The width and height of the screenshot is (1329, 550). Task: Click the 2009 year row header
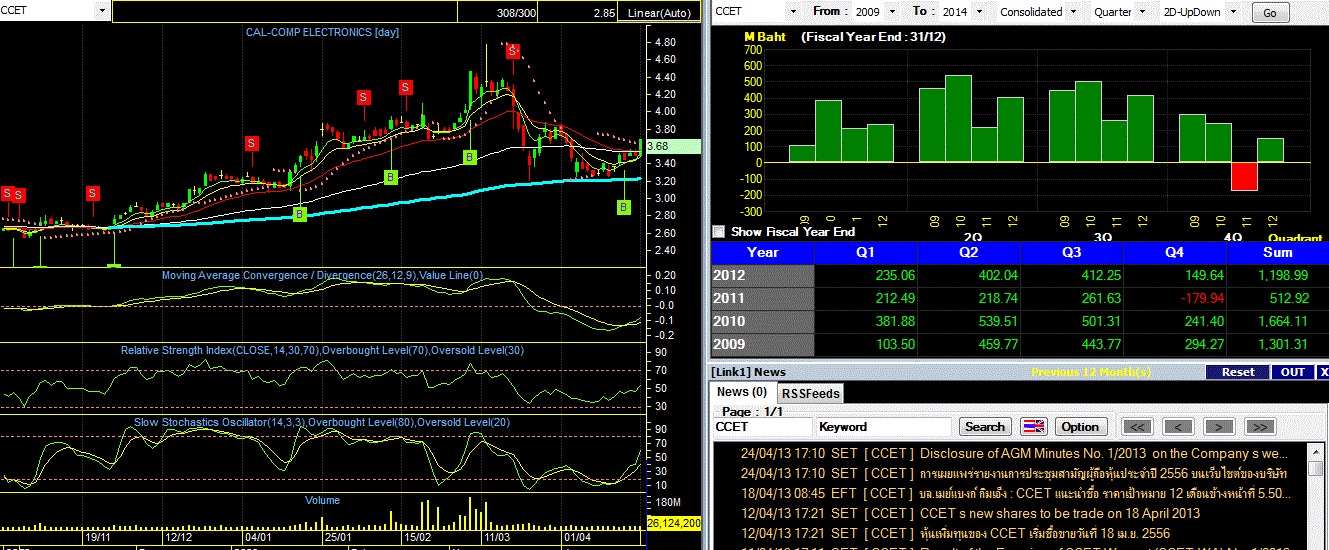[762, 344]
